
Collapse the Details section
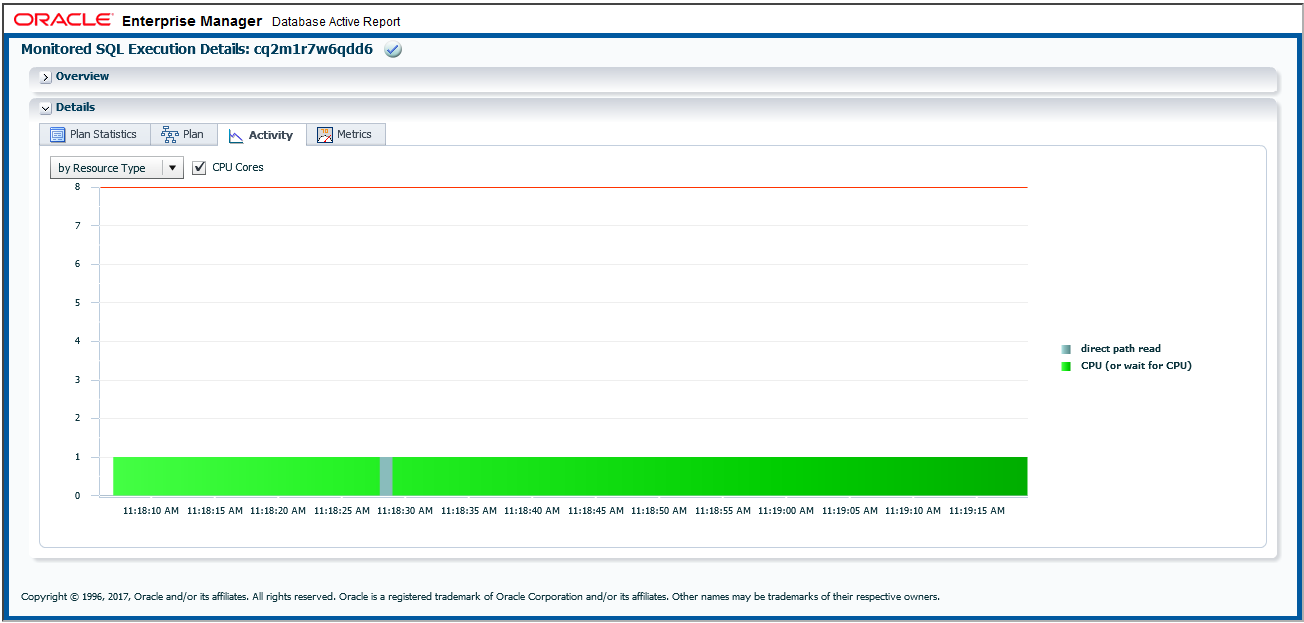(46, 108)
